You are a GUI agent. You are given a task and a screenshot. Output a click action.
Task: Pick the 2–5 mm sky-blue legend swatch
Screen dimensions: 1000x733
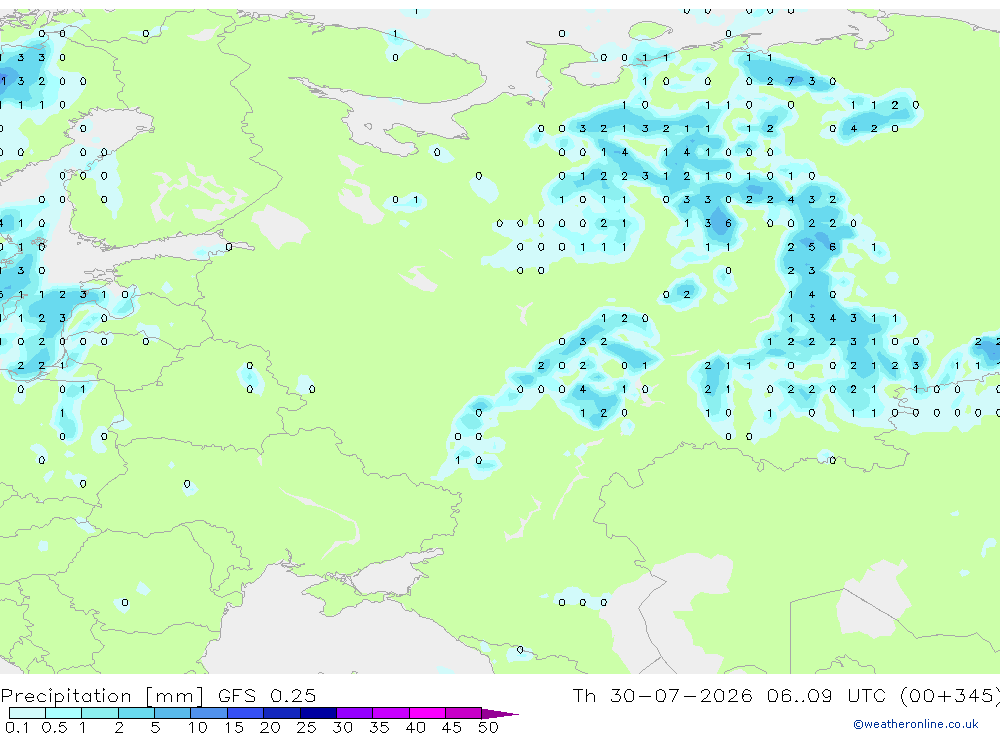point(136,713)
